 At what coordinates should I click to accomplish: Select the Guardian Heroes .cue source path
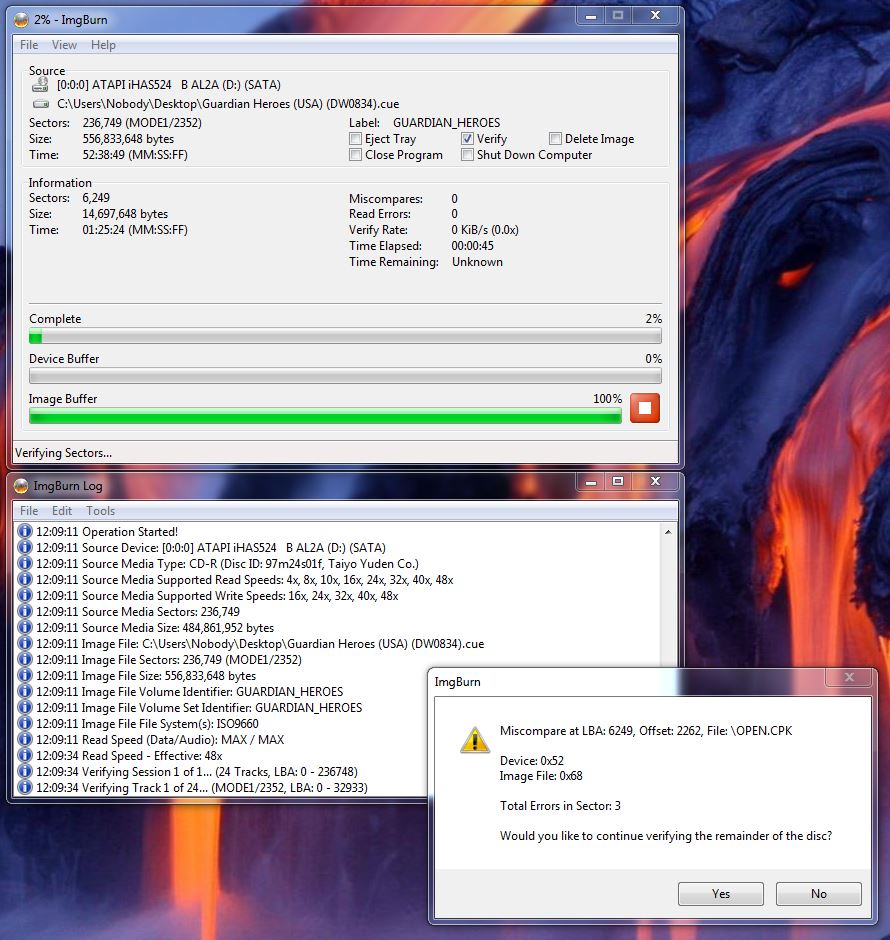pos(228,104)
